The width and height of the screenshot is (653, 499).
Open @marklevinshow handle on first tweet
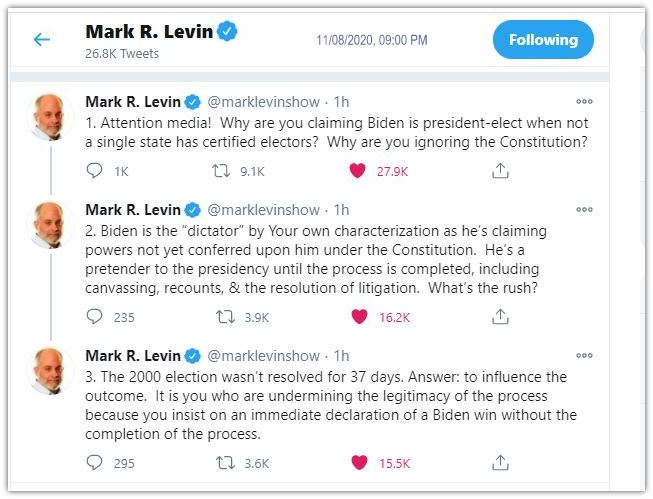[x=265, y=101]
